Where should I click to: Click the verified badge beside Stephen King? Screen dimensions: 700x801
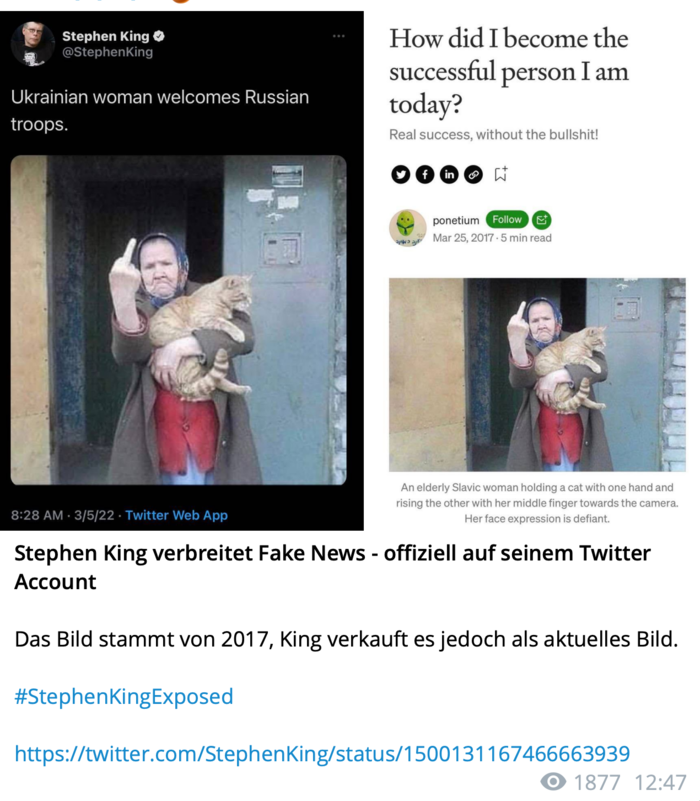159,36
